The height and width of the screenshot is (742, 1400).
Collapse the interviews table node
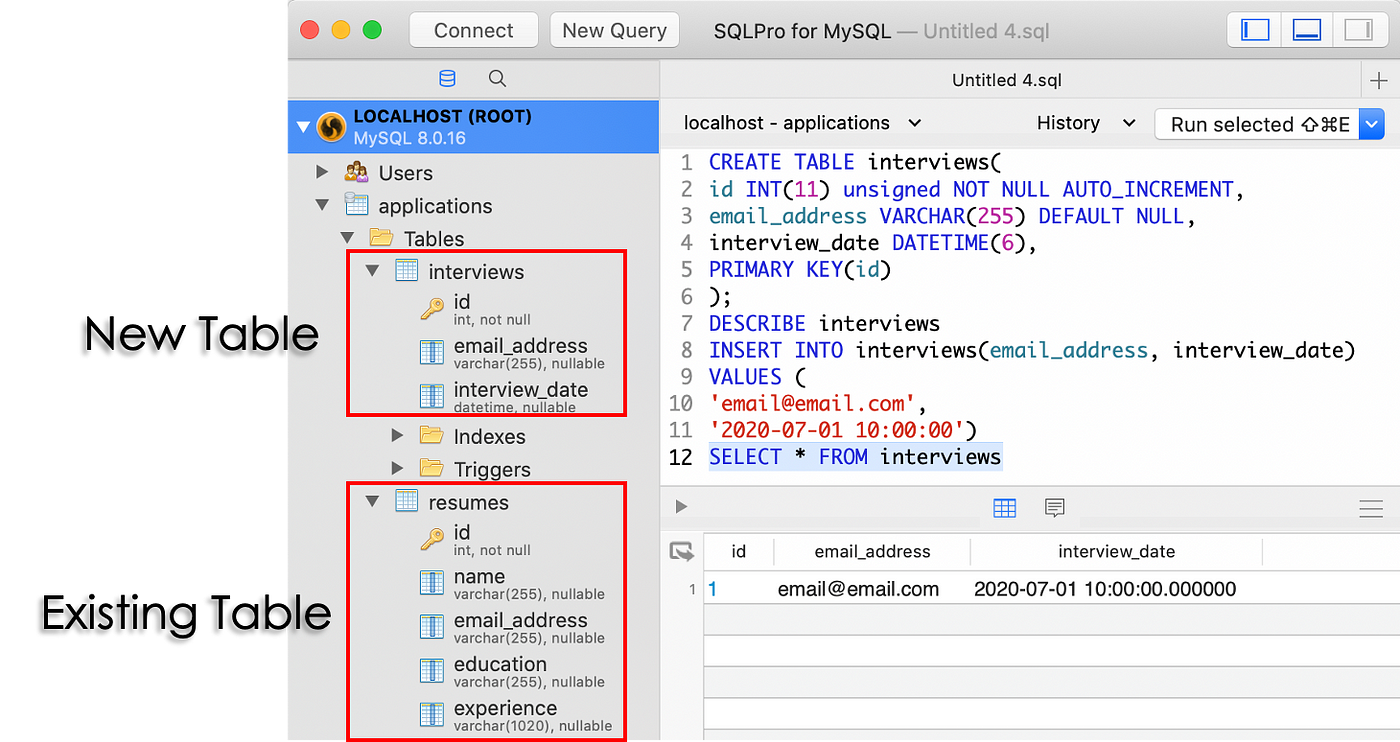click(x=373, y=271)
